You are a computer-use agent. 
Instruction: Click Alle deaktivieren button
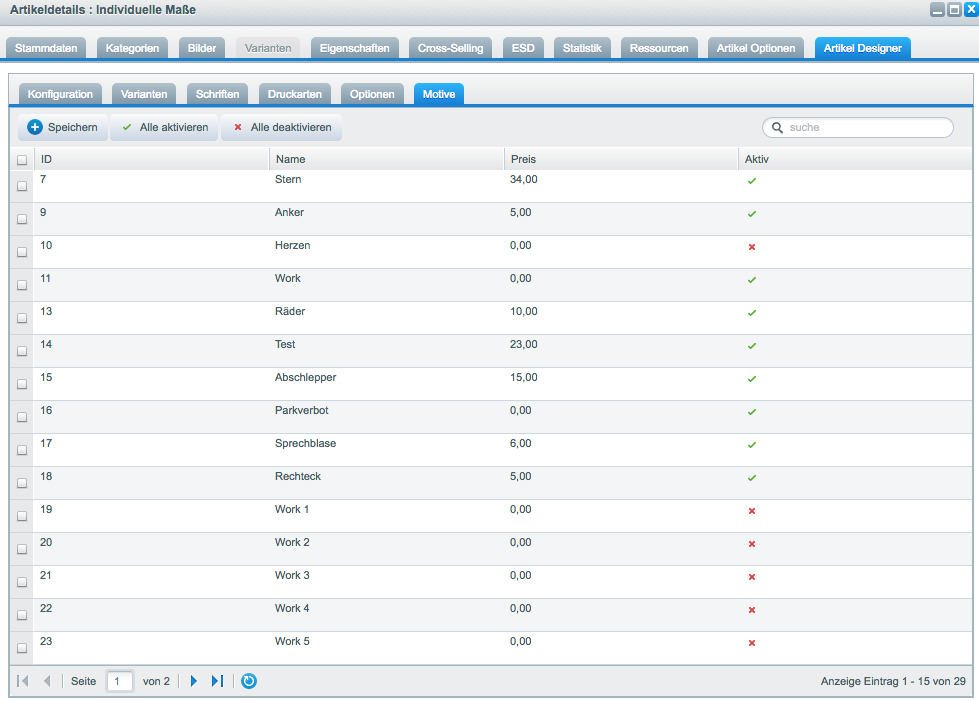282,128
